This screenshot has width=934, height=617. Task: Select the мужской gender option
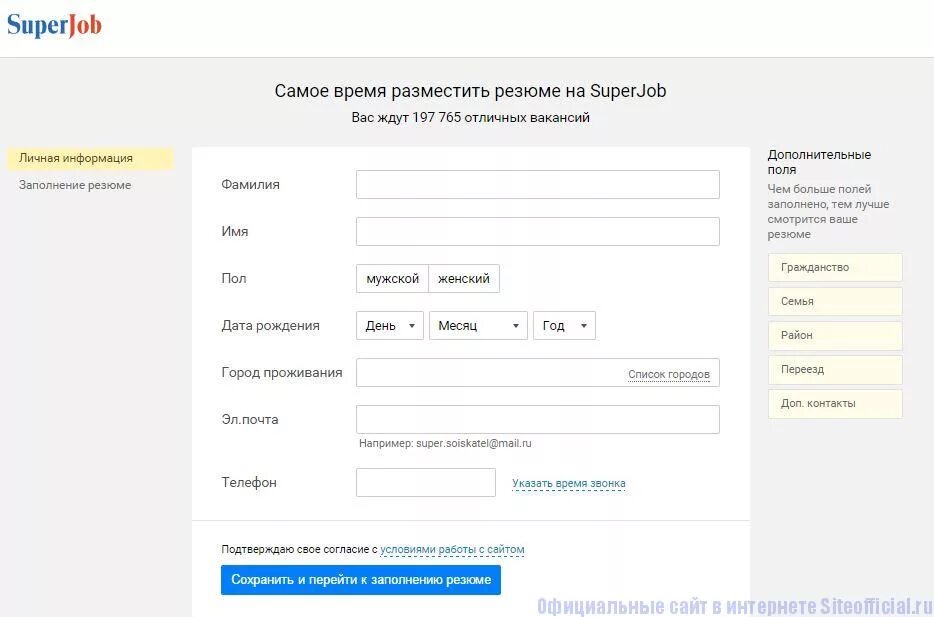392,279
